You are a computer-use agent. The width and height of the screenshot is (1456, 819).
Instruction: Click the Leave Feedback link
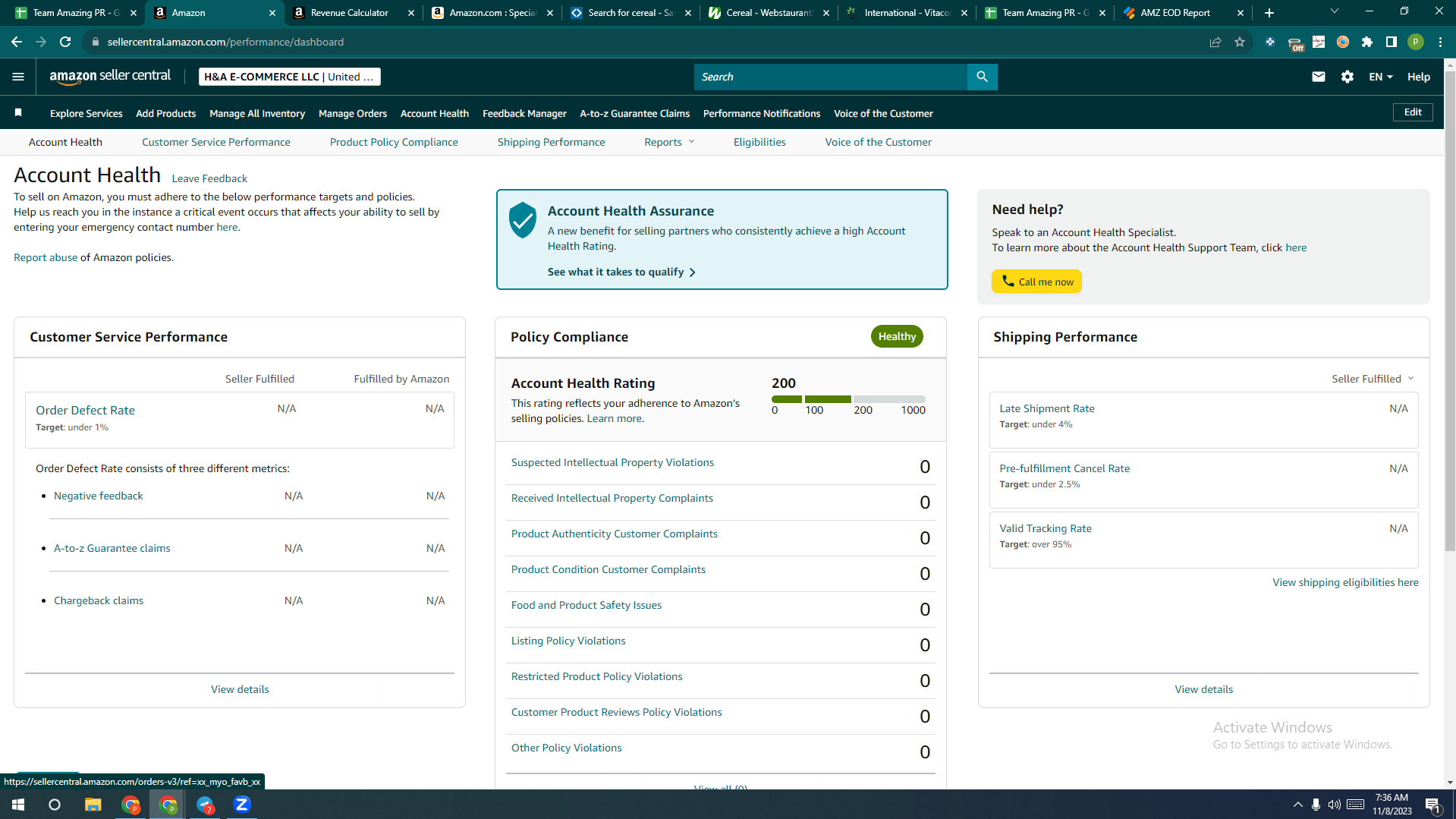coord(209,178)
